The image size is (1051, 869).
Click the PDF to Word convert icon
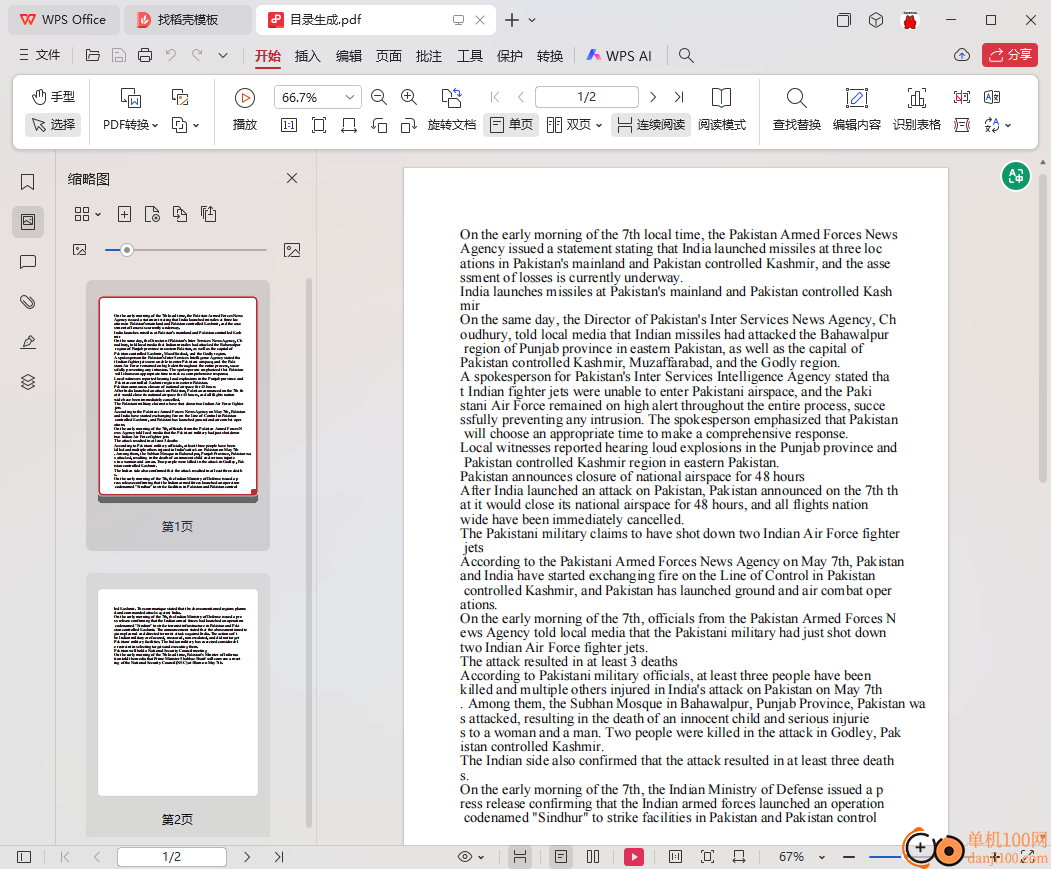click(x=130, y=98)
